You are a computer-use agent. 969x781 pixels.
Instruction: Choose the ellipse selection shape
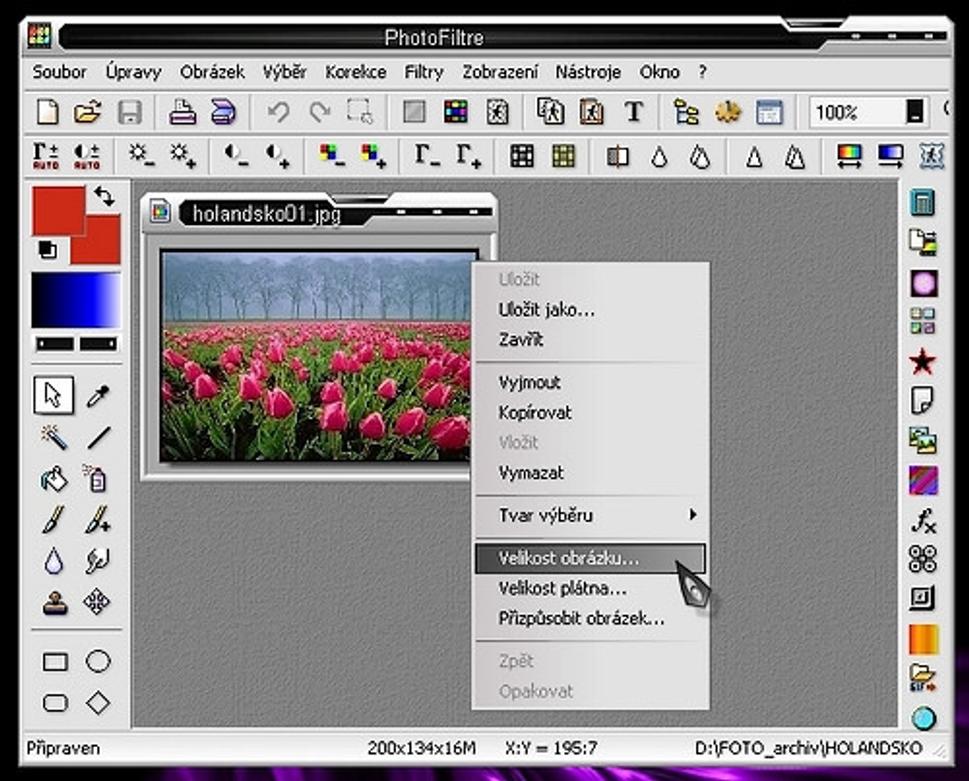click(98, 661)
